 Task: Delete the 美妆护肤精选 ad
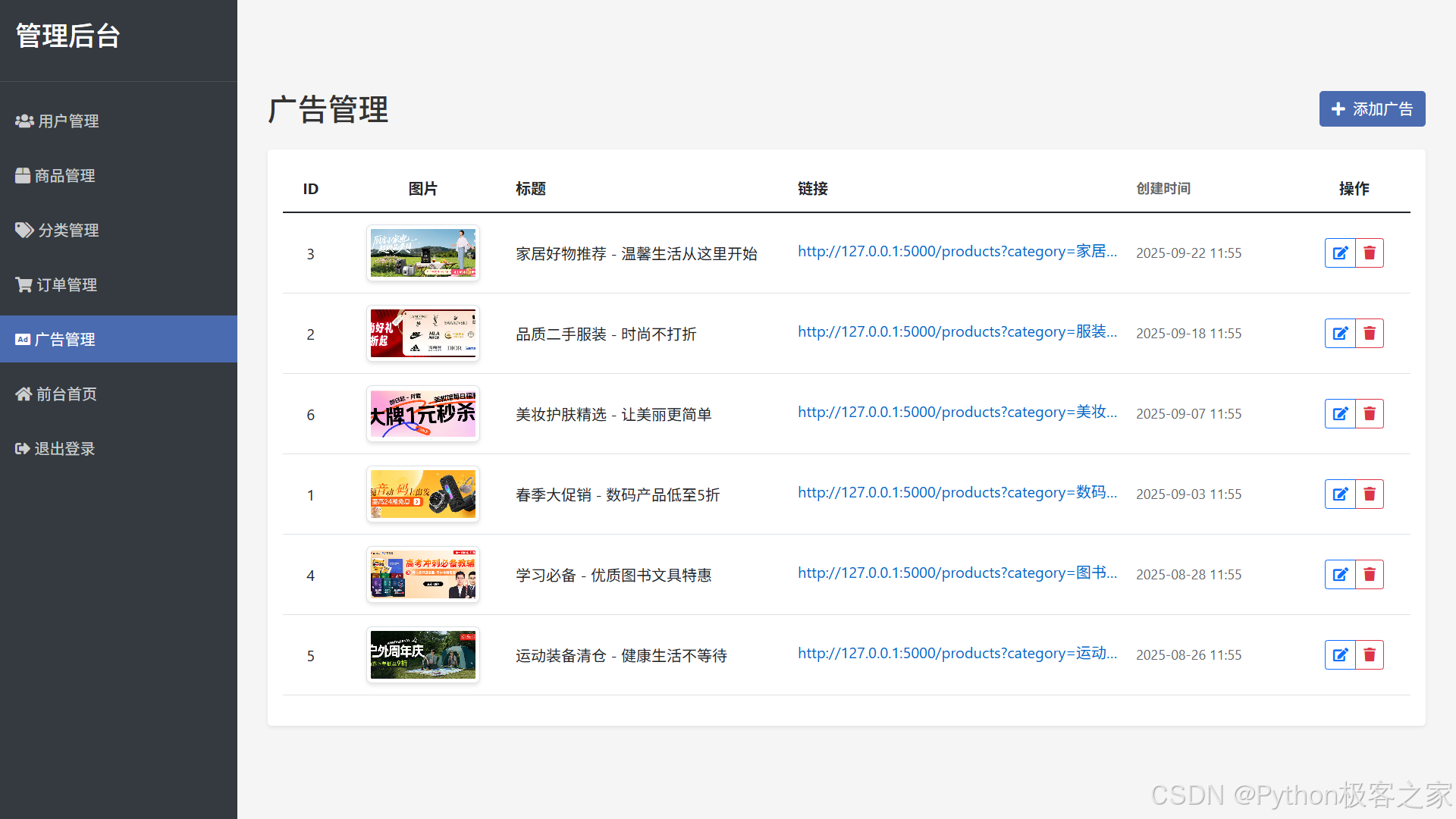(x=1369, y=414)
